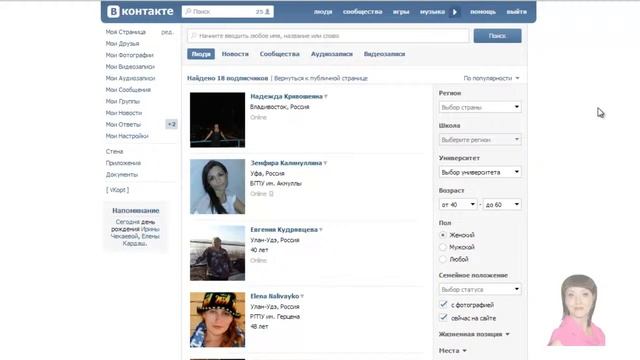Switch to the Новости tab
This screenshot has height=360, width=640.
point(235,54)
